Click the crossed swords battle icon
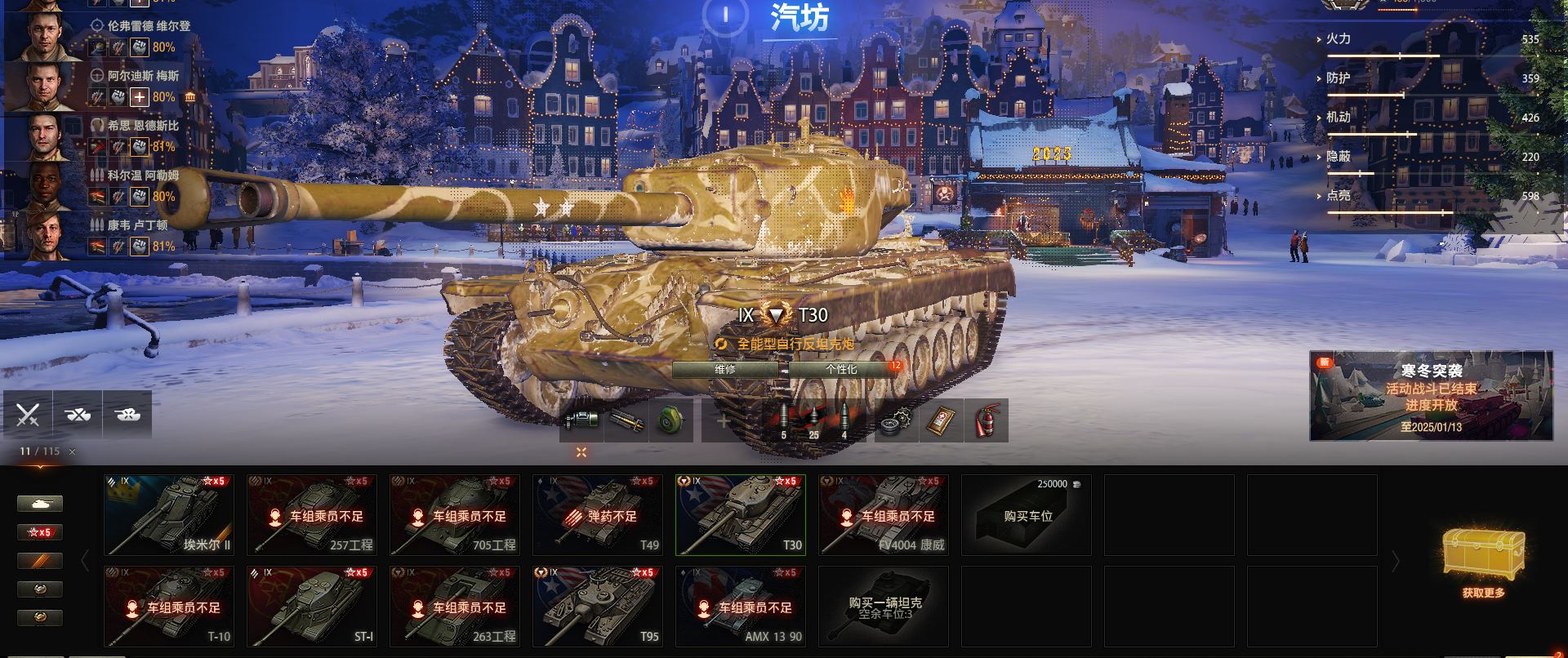 coord(28,414)
